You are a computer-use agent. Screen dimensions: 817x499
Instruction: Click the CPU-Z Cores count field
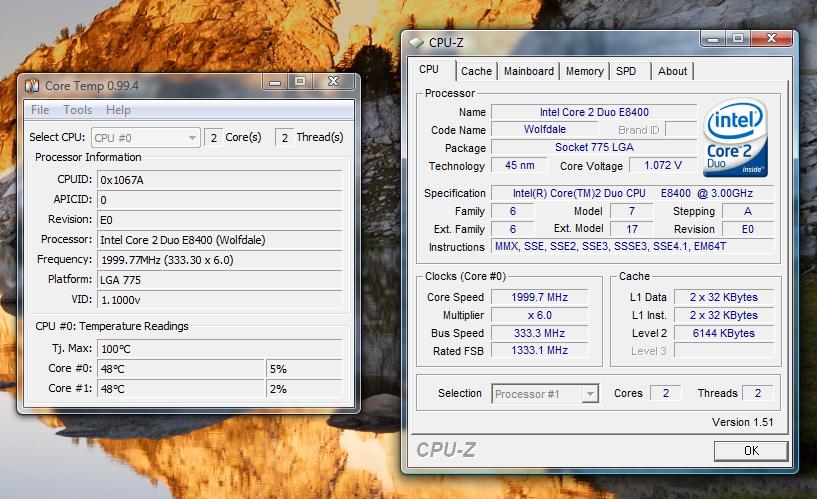665,393
